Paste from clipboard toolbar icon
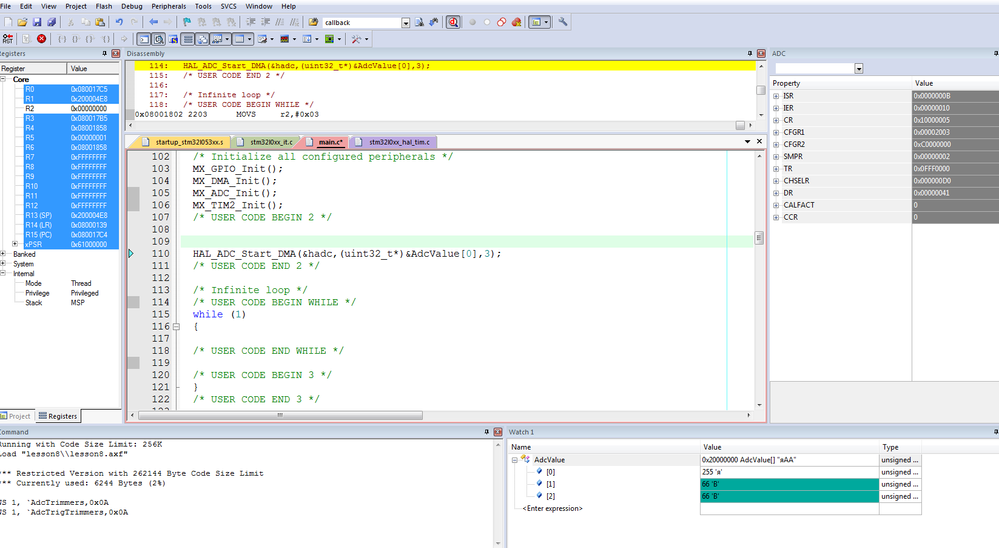Screen dimensions: 999x548 tap(100, 22)
